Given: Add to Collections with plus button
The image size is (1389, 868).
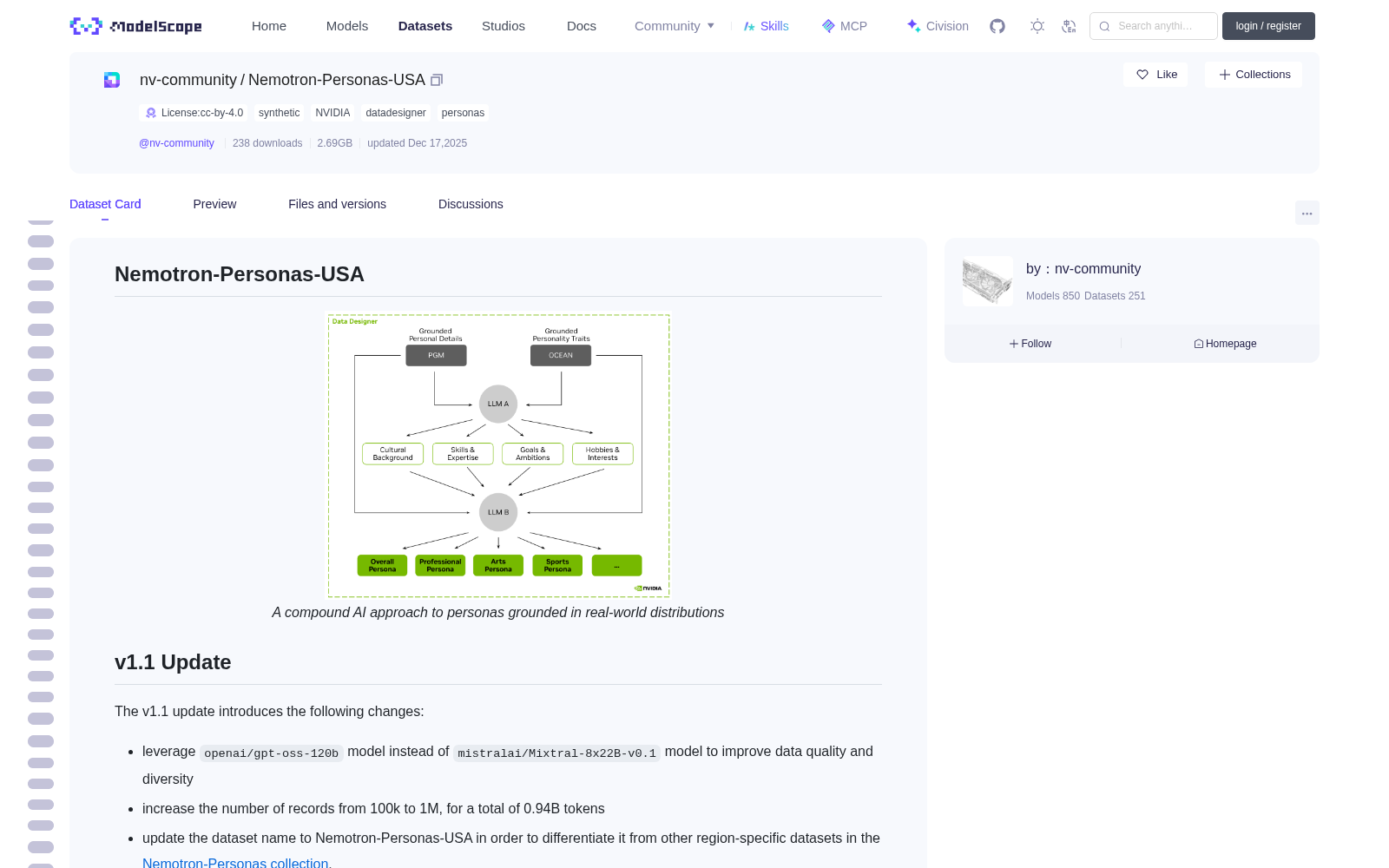Looking at the screenshot, I should pyautogui.click(x=1254, y=75).
